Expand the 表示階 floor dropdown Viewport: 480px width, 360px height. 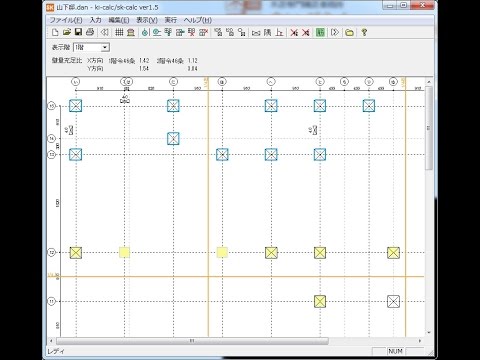coord(105,47)
